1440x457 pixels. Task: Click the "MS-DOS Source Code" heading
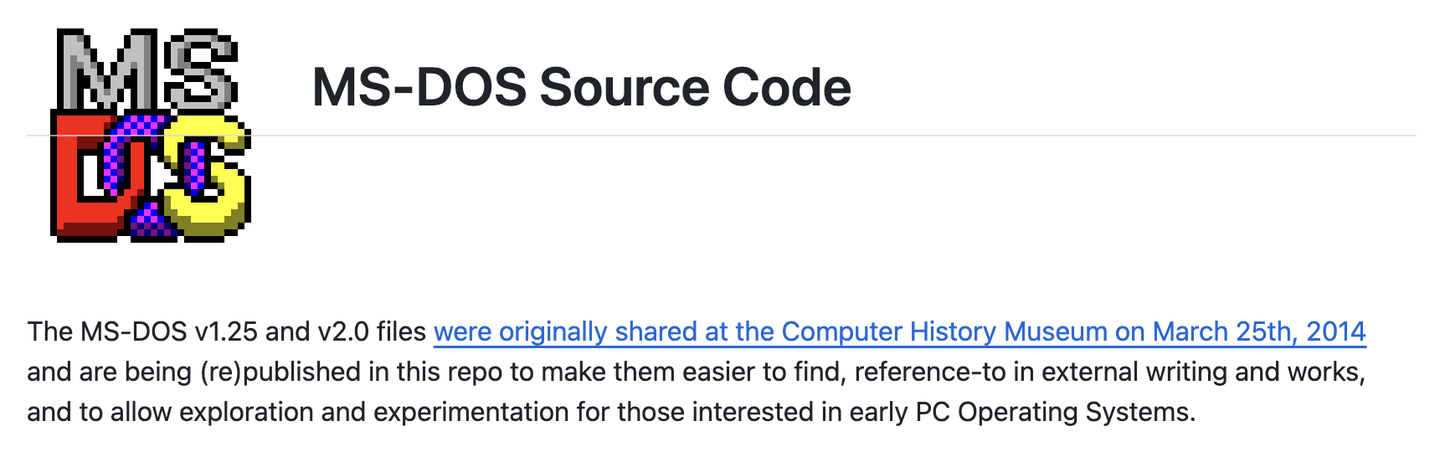click(x=581, y=87)
